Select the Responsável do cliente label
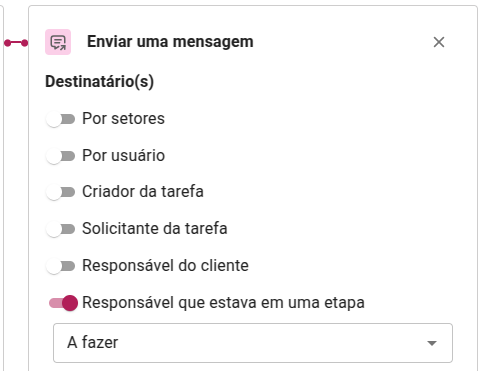The image size is (500, 371). [165, 266]
